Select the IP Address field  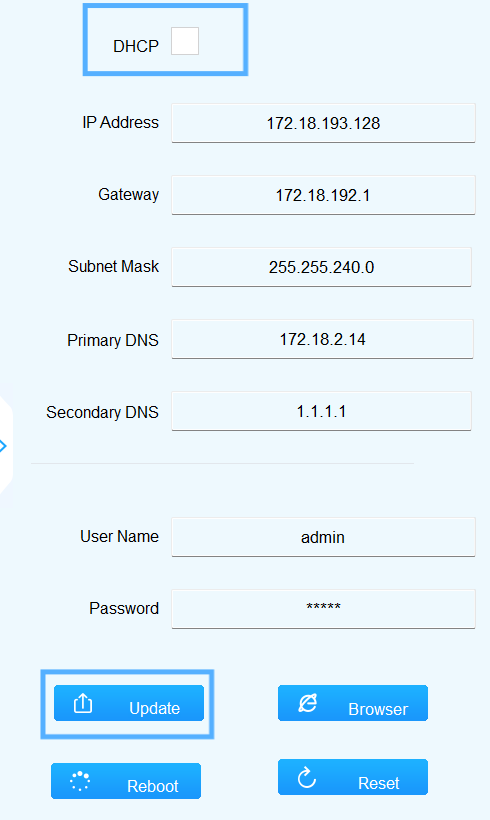tap(323, 123)
